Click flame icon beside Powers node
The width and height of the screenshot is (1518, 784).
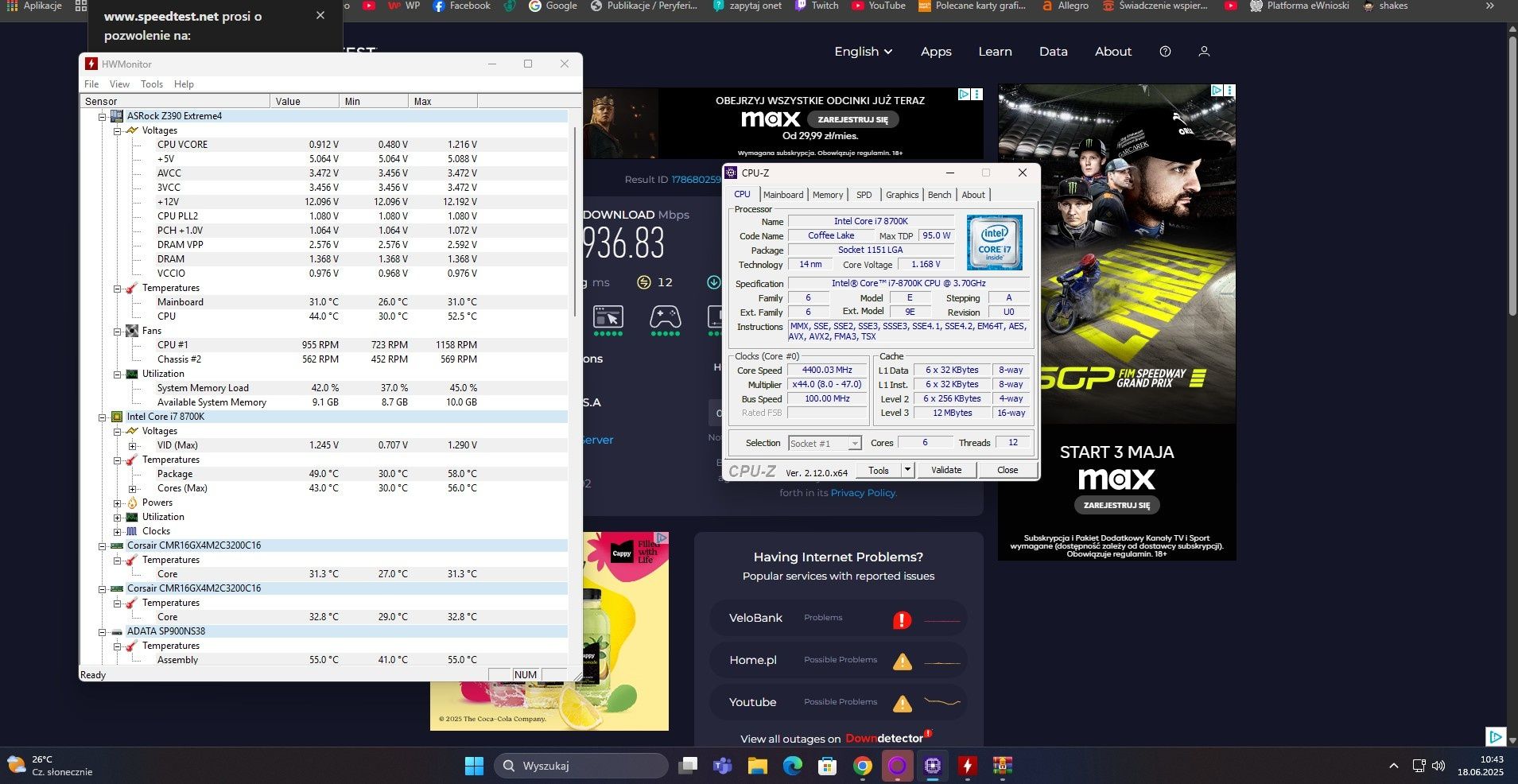(132, 503)
